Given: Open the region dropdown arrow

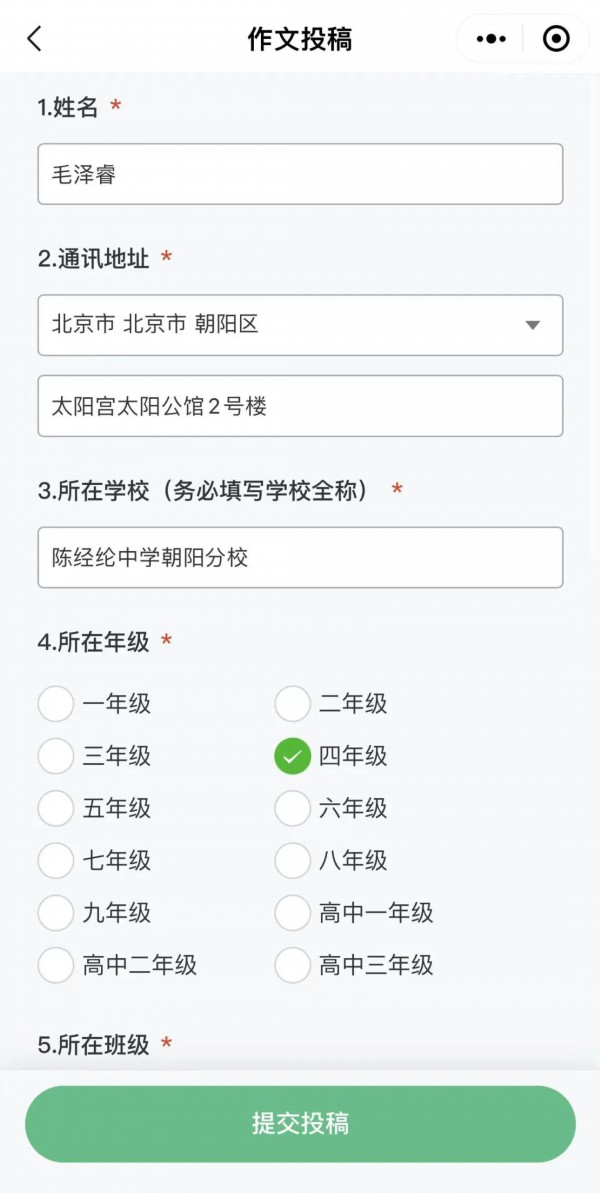Looking at the screenshot, I should 533,325.
